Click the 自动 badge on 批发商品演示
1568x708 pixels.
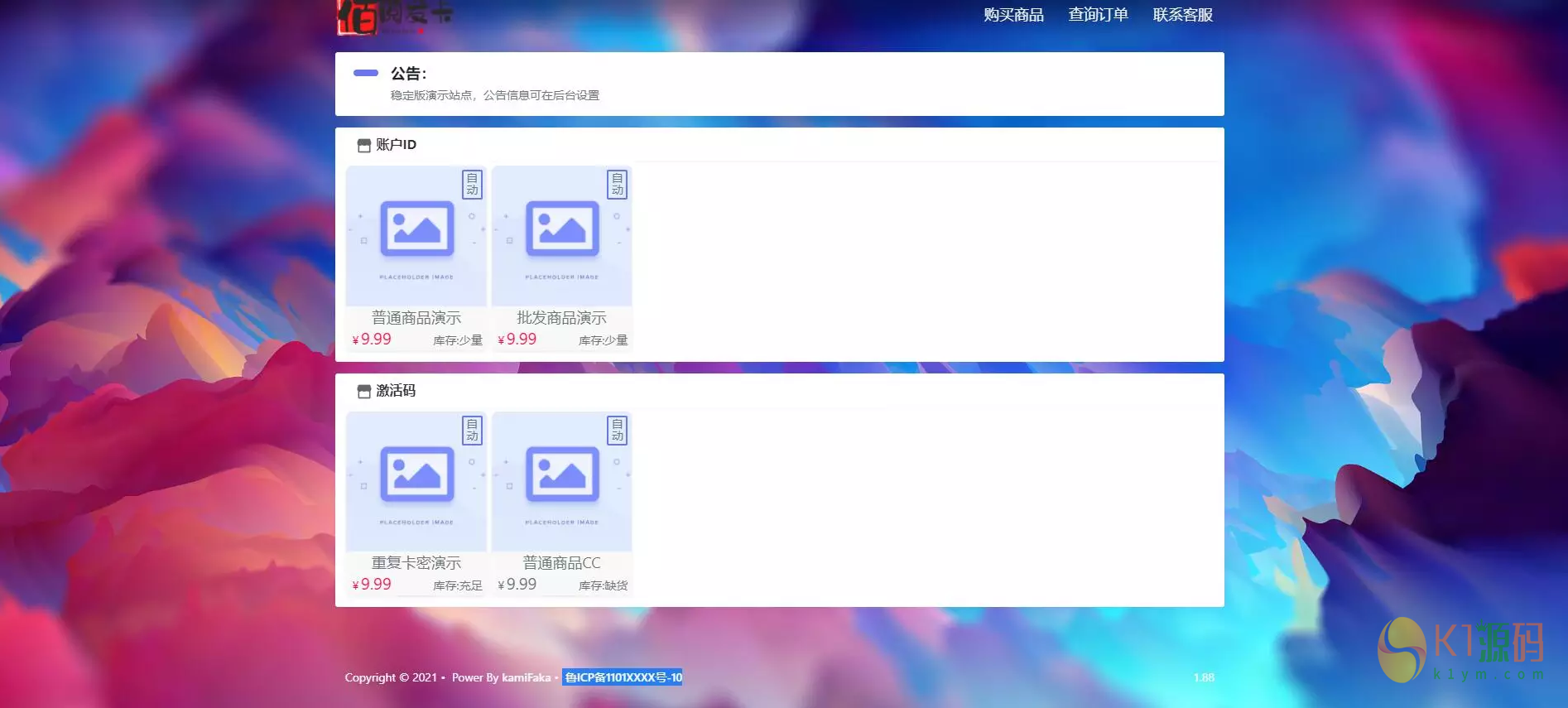click(x=618, y=184)
